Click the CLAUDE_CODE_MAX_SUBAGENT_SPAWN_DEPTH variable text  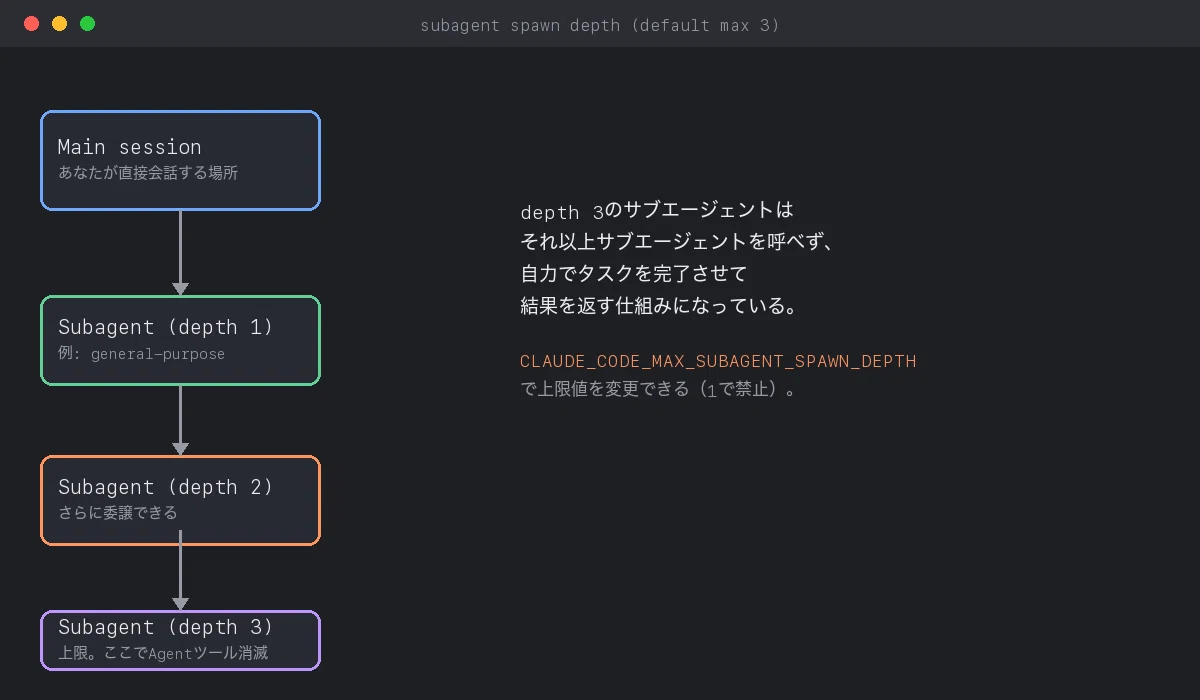coord(718,361)
